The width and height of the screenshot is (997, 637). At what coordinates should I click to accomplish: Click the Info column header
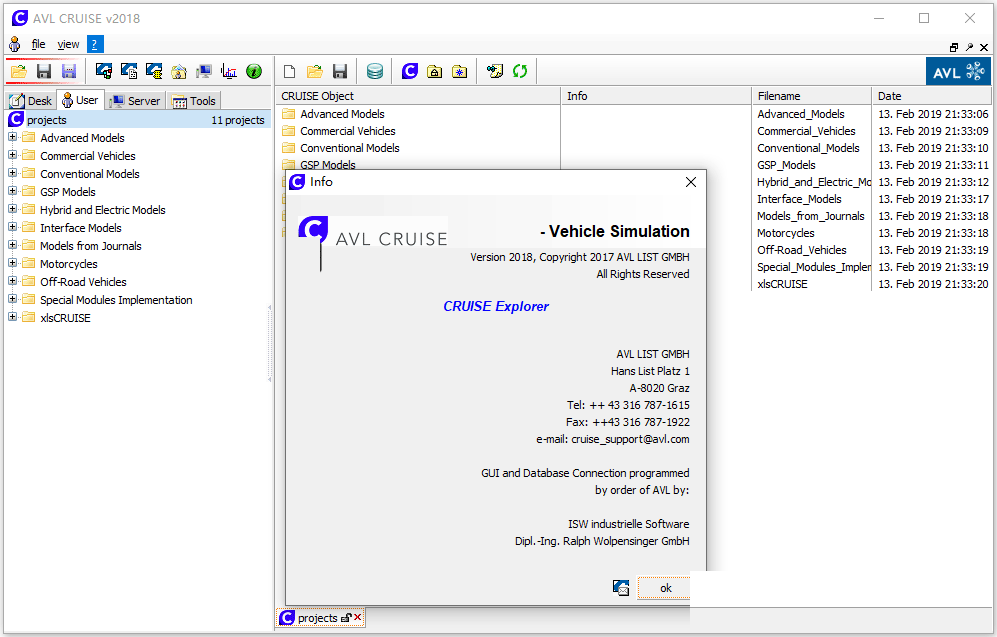656,96
